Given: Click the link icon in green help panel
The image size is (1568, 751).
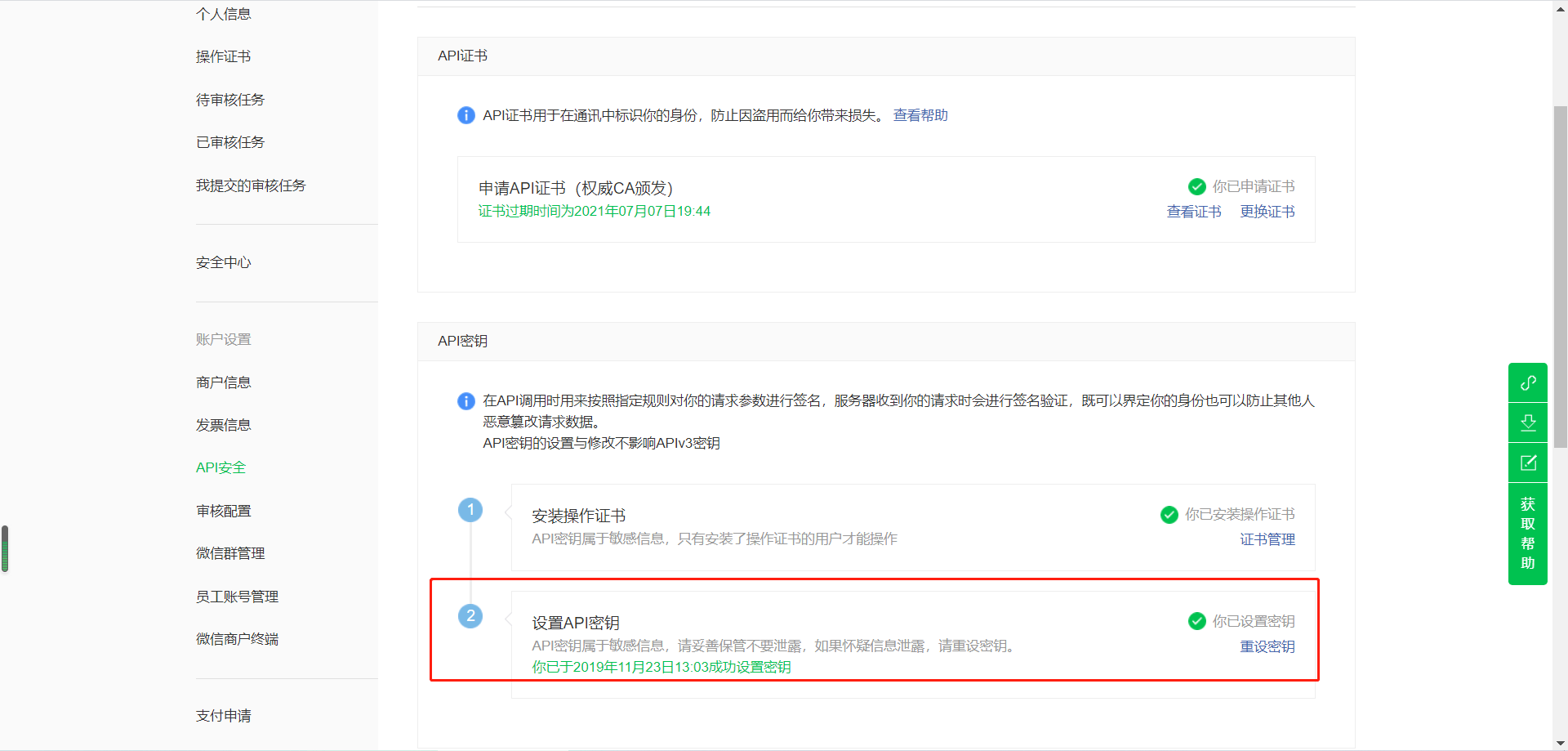Looking at the screenshot, I should (1528, 382).
